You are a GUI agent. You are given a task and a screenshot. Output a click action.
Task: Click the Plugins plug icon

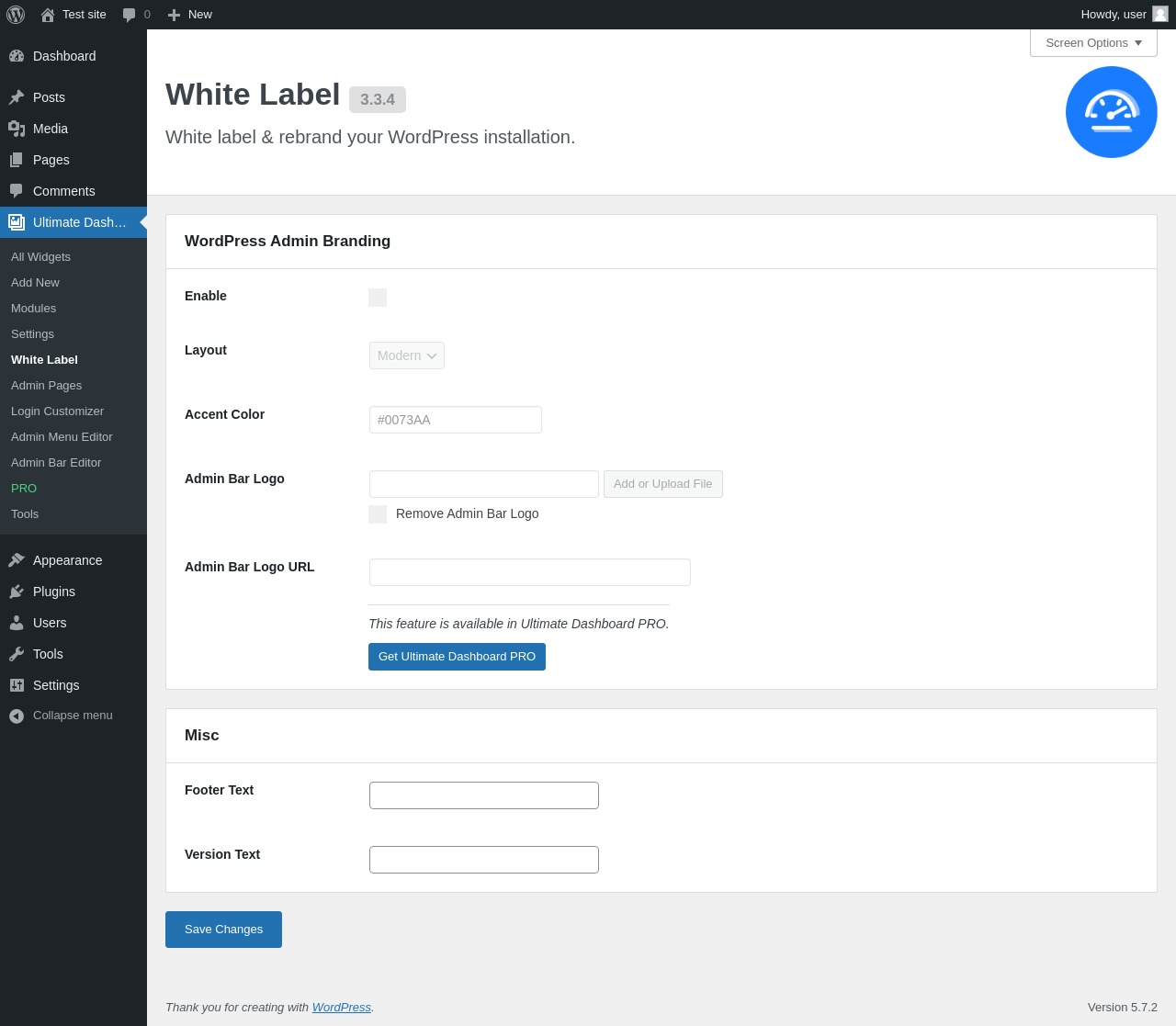pyautogui.click(x=17, y=592)
